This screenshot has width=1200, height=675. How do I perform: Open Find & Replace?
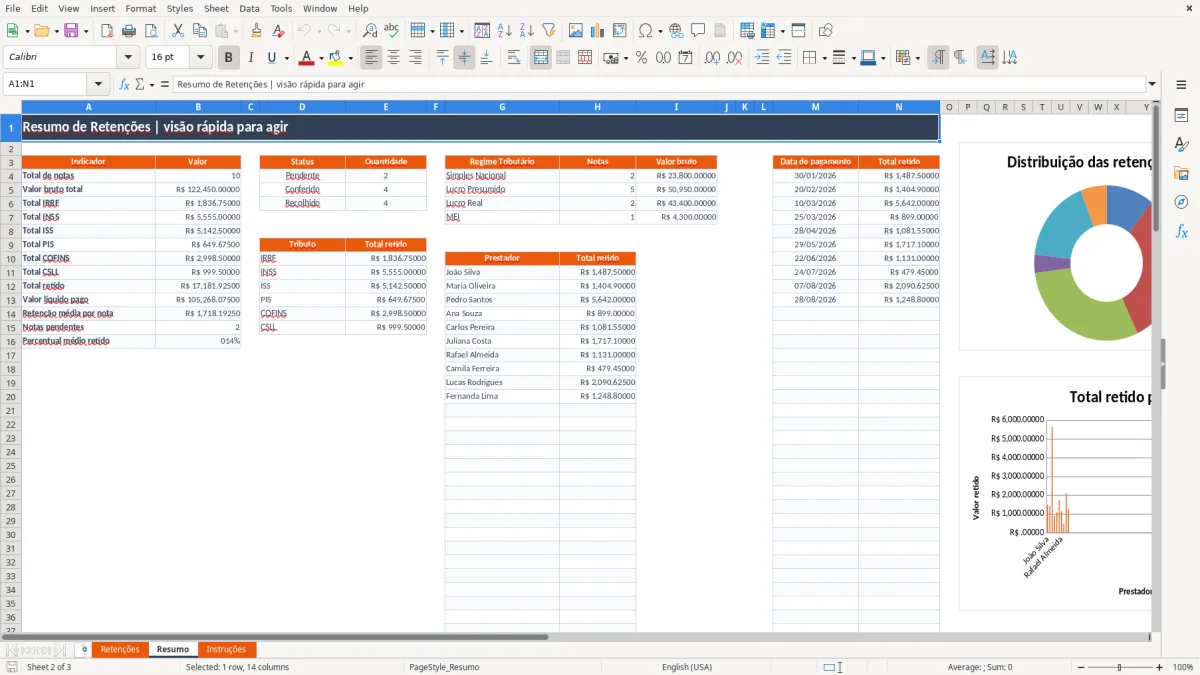click(x=370, y=31)
